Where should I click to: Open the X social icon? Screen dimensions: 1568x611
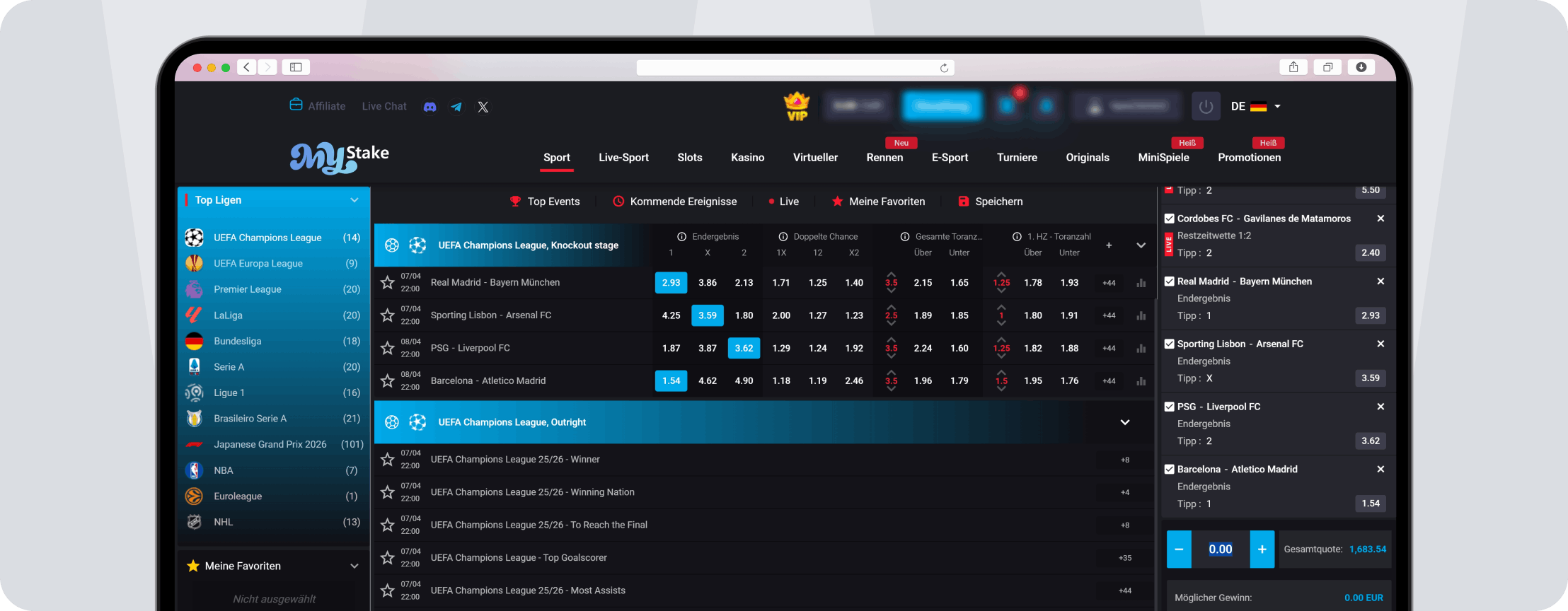point(483,107)
